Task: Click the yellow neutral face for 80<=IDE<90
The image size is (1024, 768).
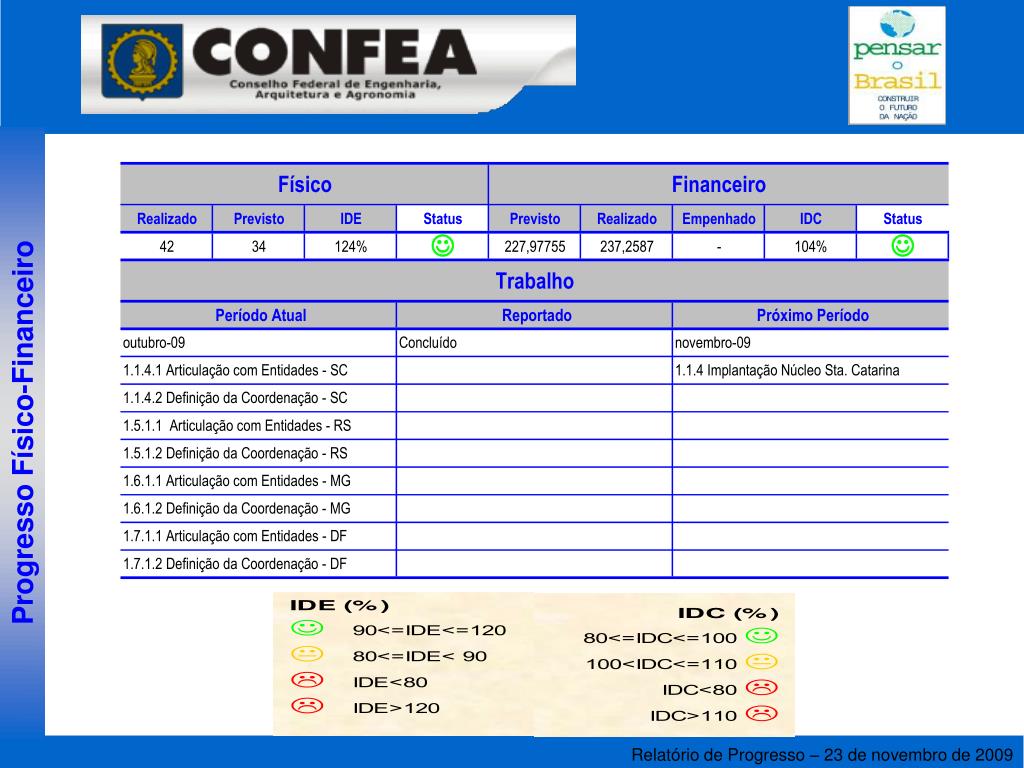Action: tap(307, 654)
